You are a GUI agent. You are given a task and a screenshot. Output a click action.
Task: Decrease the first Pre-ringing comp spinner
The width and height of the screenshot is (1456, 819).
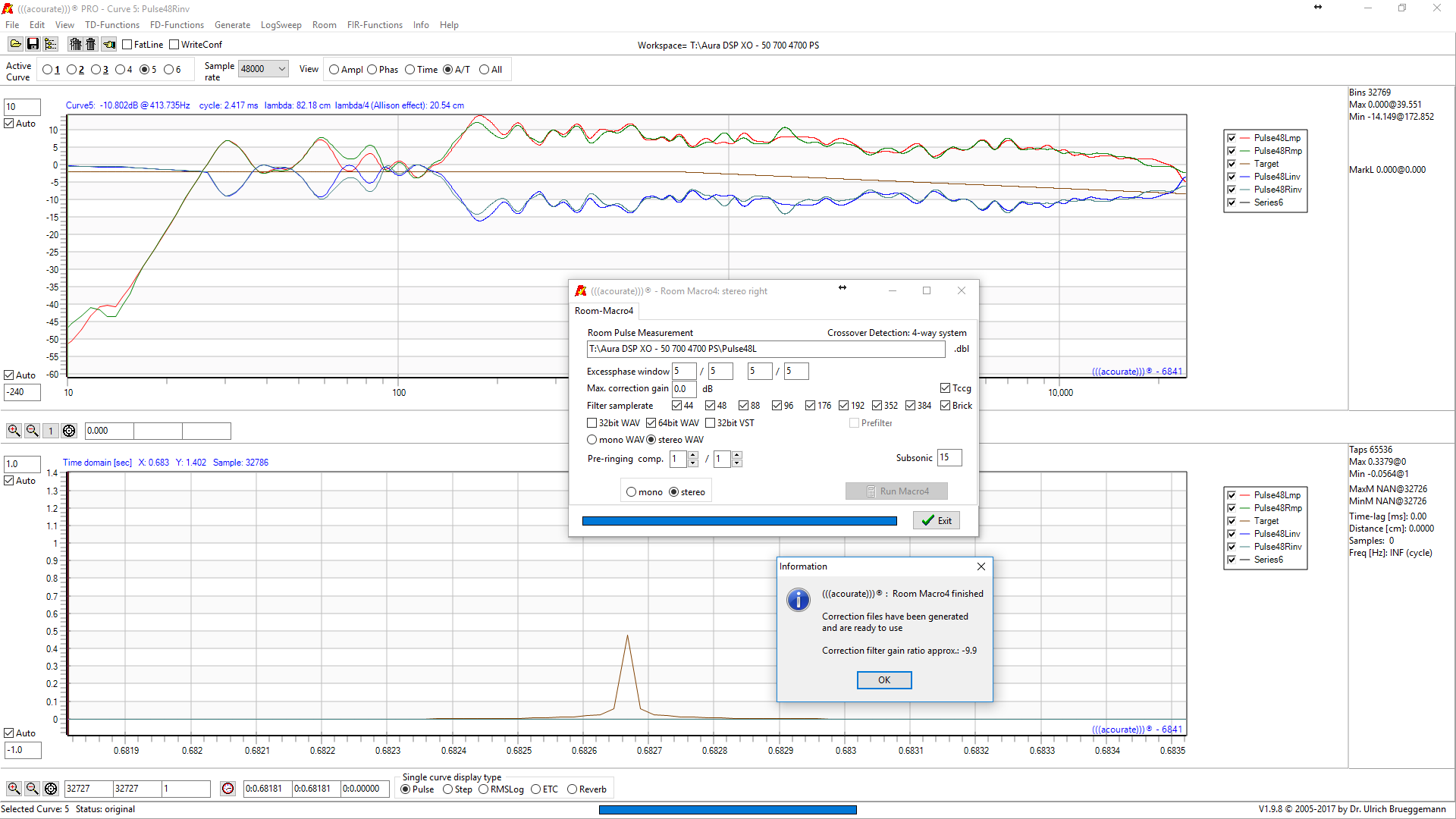pyautogui.click(x=692, y=463)
